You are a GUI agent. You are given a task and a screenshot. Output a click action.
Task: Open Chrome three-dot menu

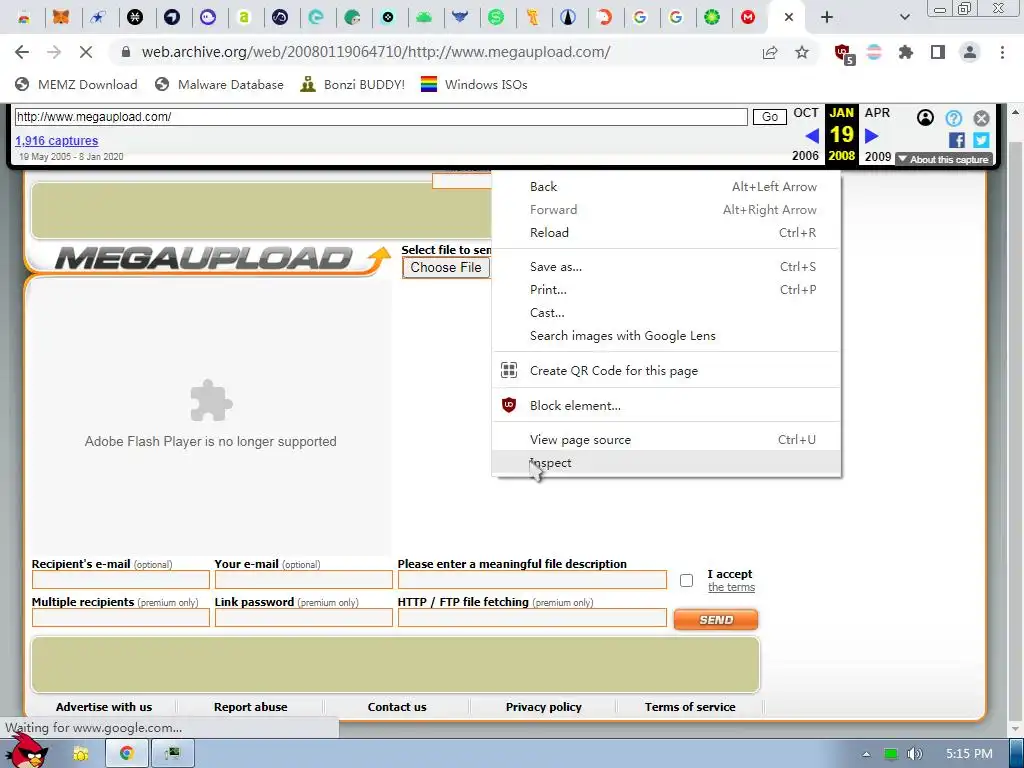tap(1002, 52)
